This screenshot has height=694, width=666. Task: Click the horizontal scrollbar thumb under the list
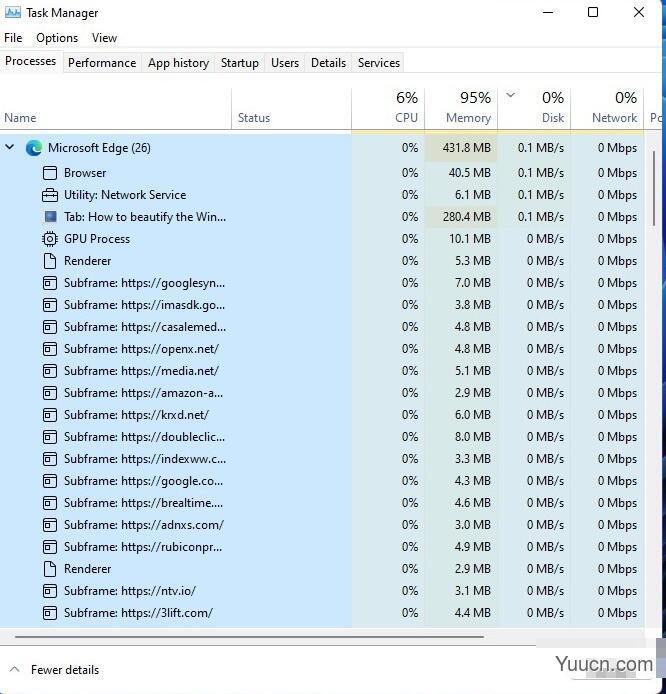(x=249, y=637)
